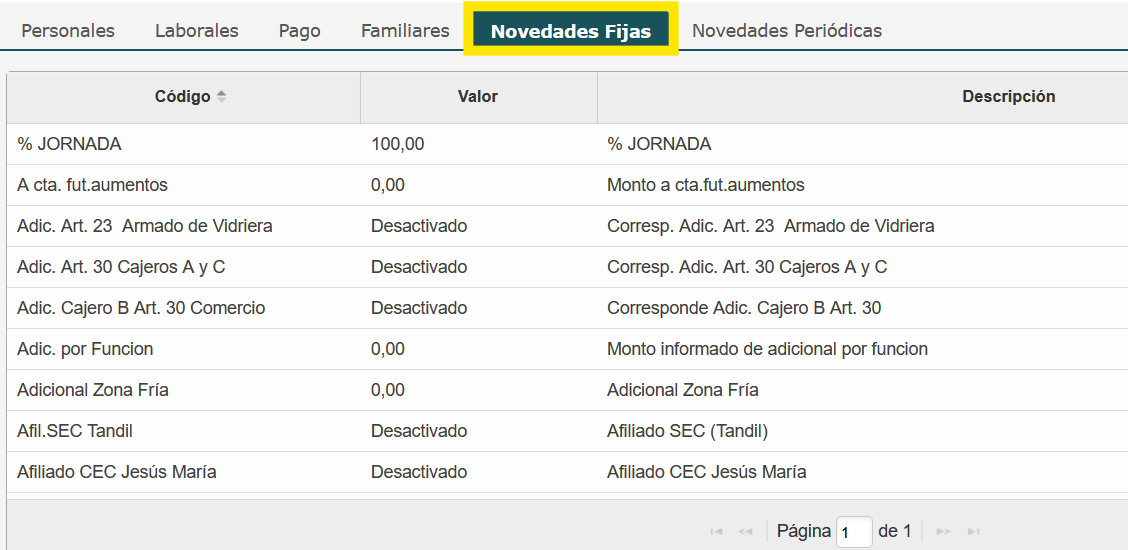Viewport: 1128px width, 550px height.
Task: Switch to Novedades Periódicas tab
Action: pyautogui.click(x=786, y=31)
